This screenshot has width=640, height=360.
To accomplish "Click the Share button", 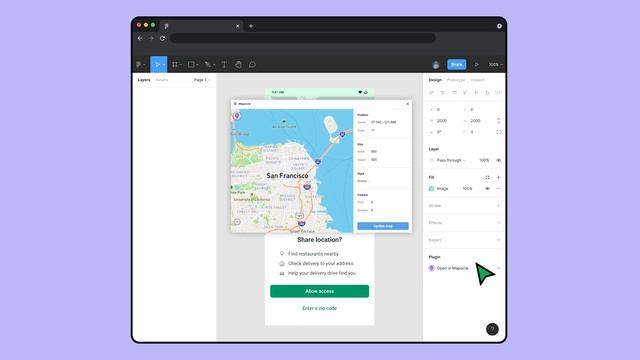I will point(457,64).
